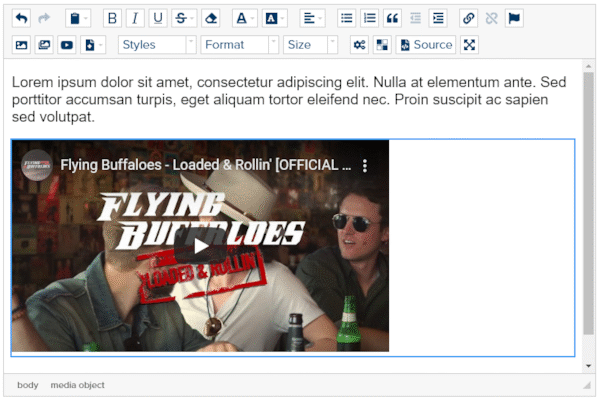Open the Styles combo box
The image size is (600, 403).
(x=157, y=45)
